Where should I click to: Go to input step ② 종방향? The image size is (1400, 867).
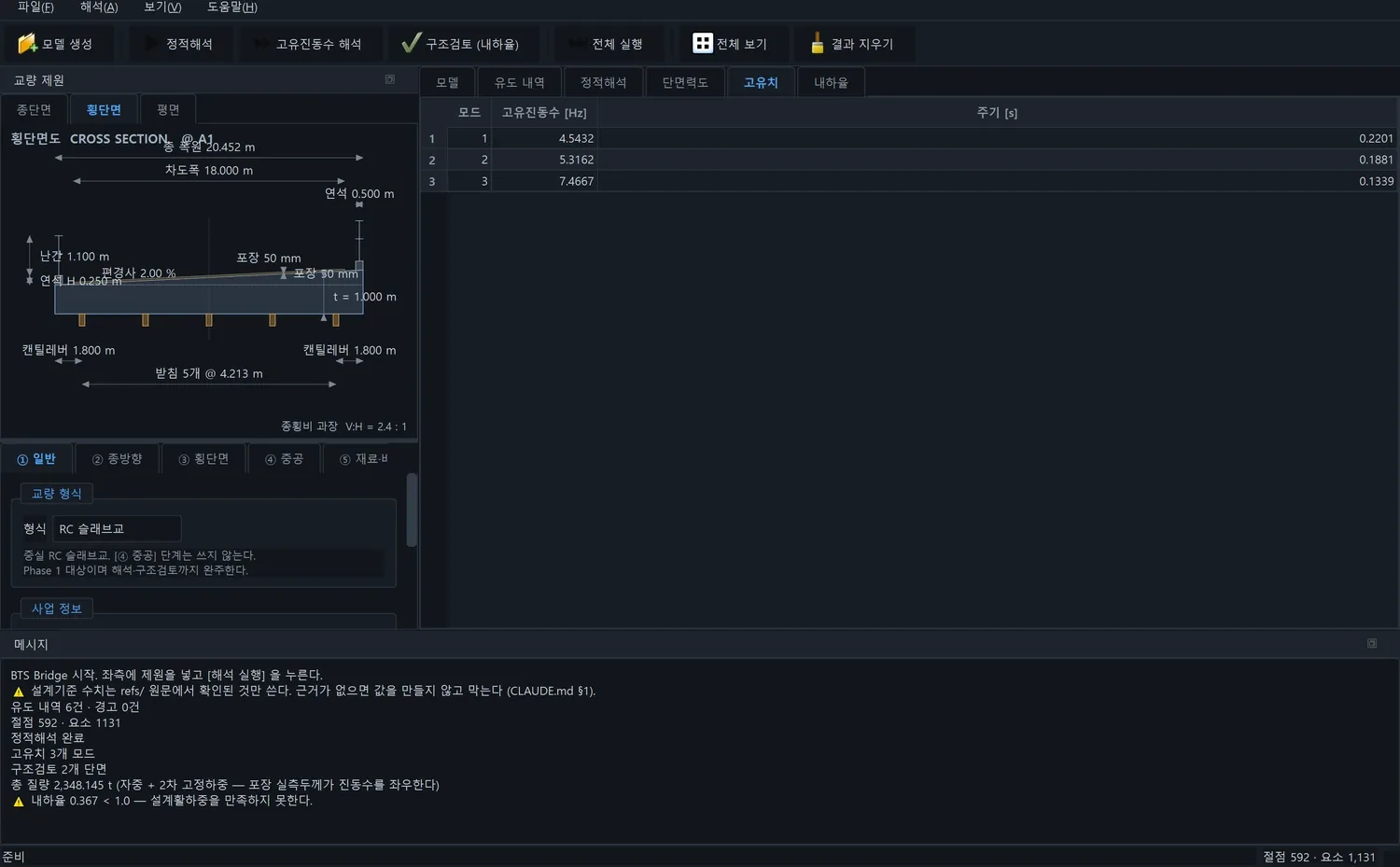point(118,458)
